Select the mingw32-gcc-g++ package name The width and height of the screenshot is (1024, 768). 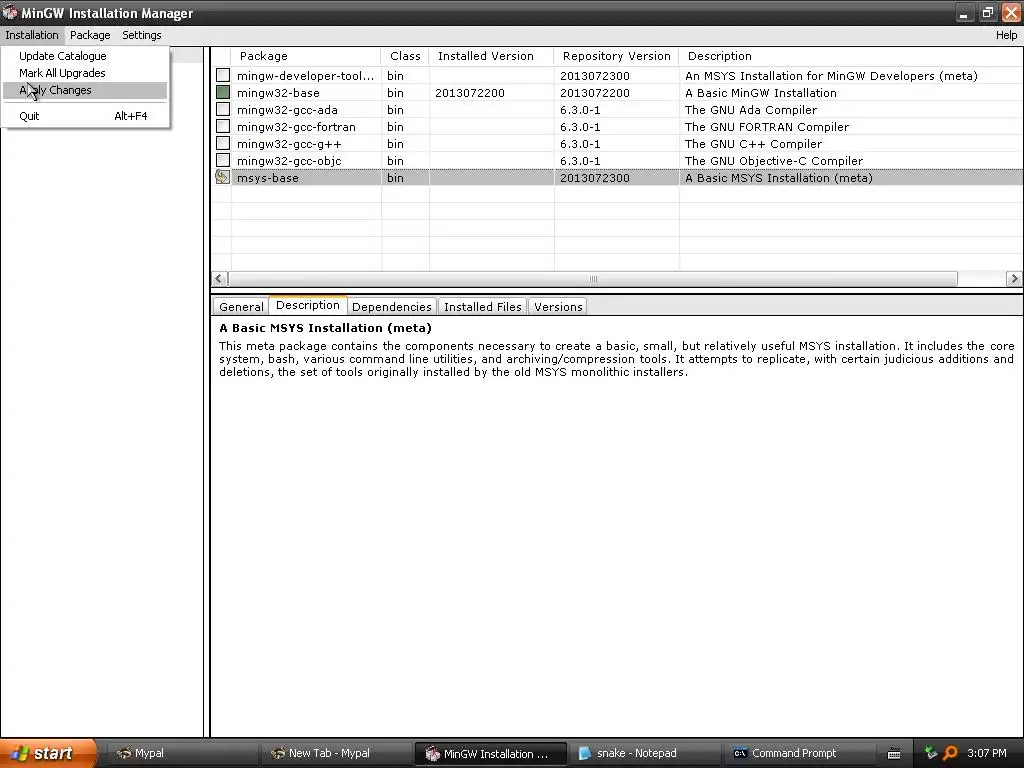pyautogui.click(x=289, y=144)
